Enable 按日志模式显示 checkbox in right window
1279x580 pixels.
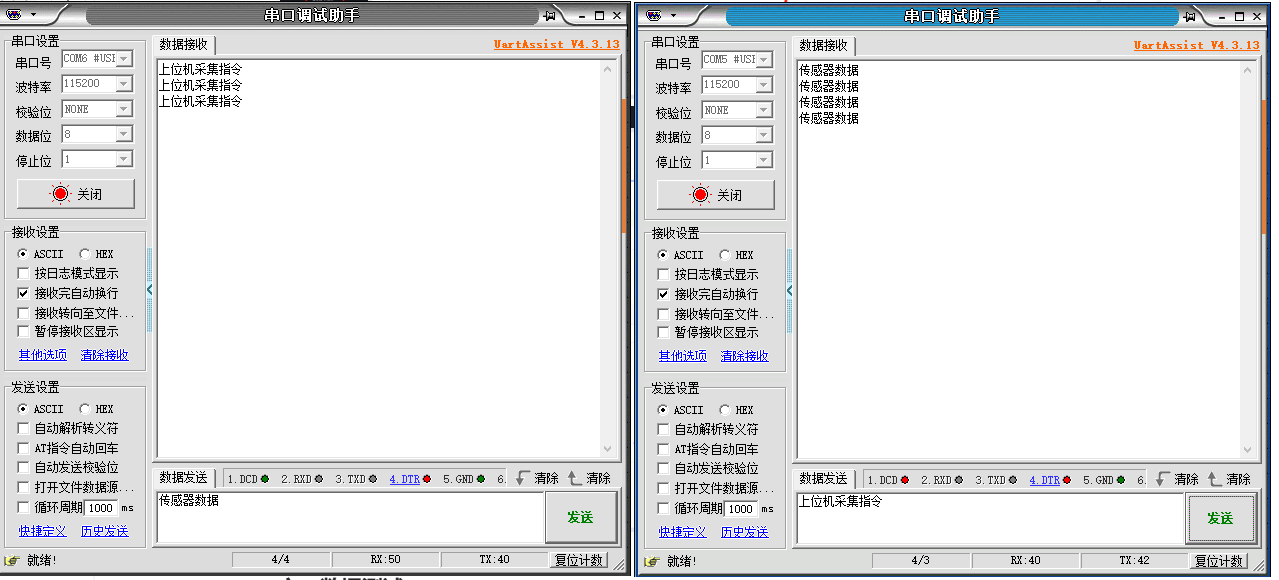click(664, 274)
